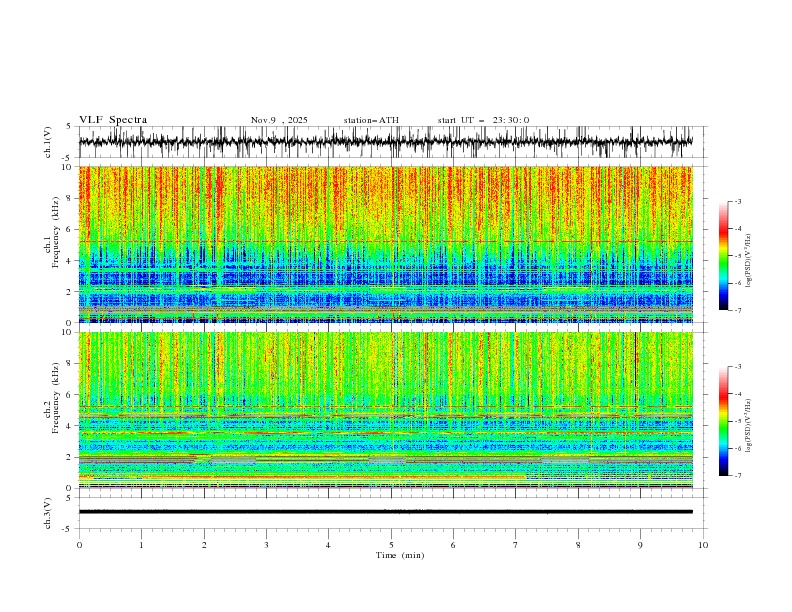Click the time axis tick label "10"
The image size is (792, 612).
click(703, 545)
